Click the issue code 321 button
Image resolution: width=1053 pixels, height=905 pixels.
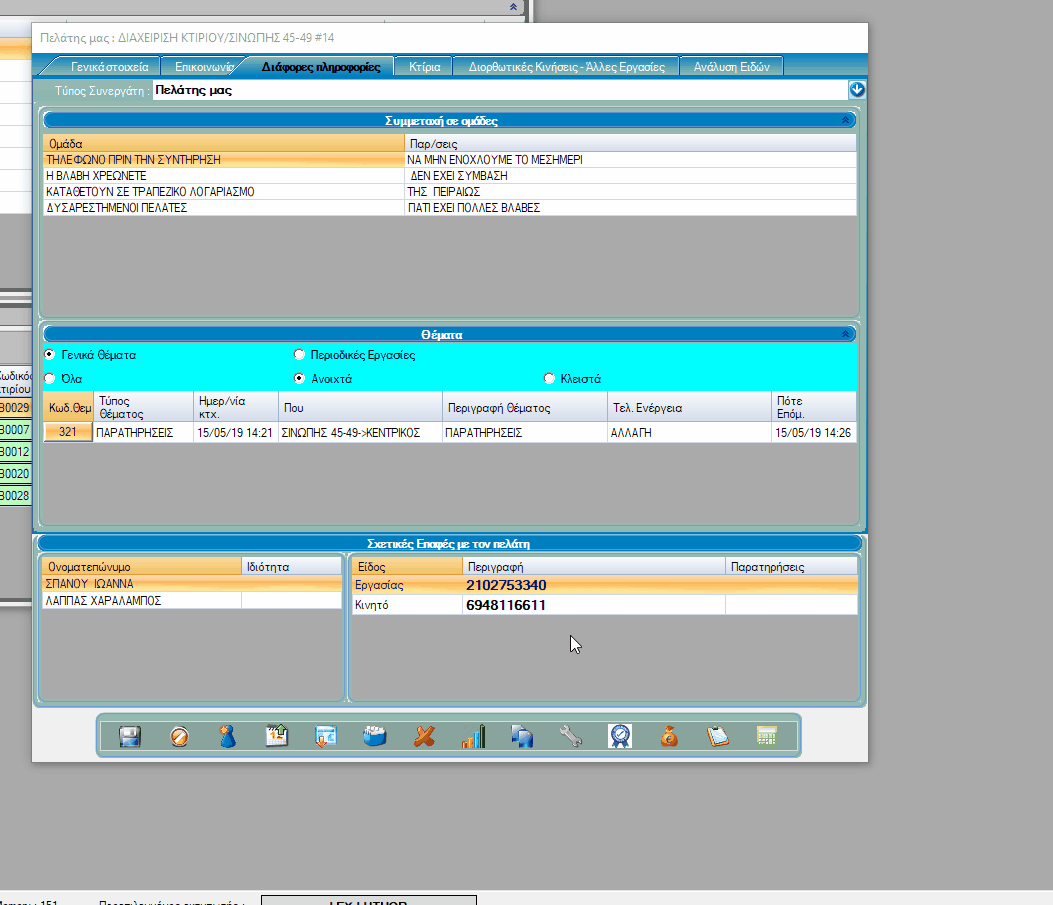click(x=68, y=433)
